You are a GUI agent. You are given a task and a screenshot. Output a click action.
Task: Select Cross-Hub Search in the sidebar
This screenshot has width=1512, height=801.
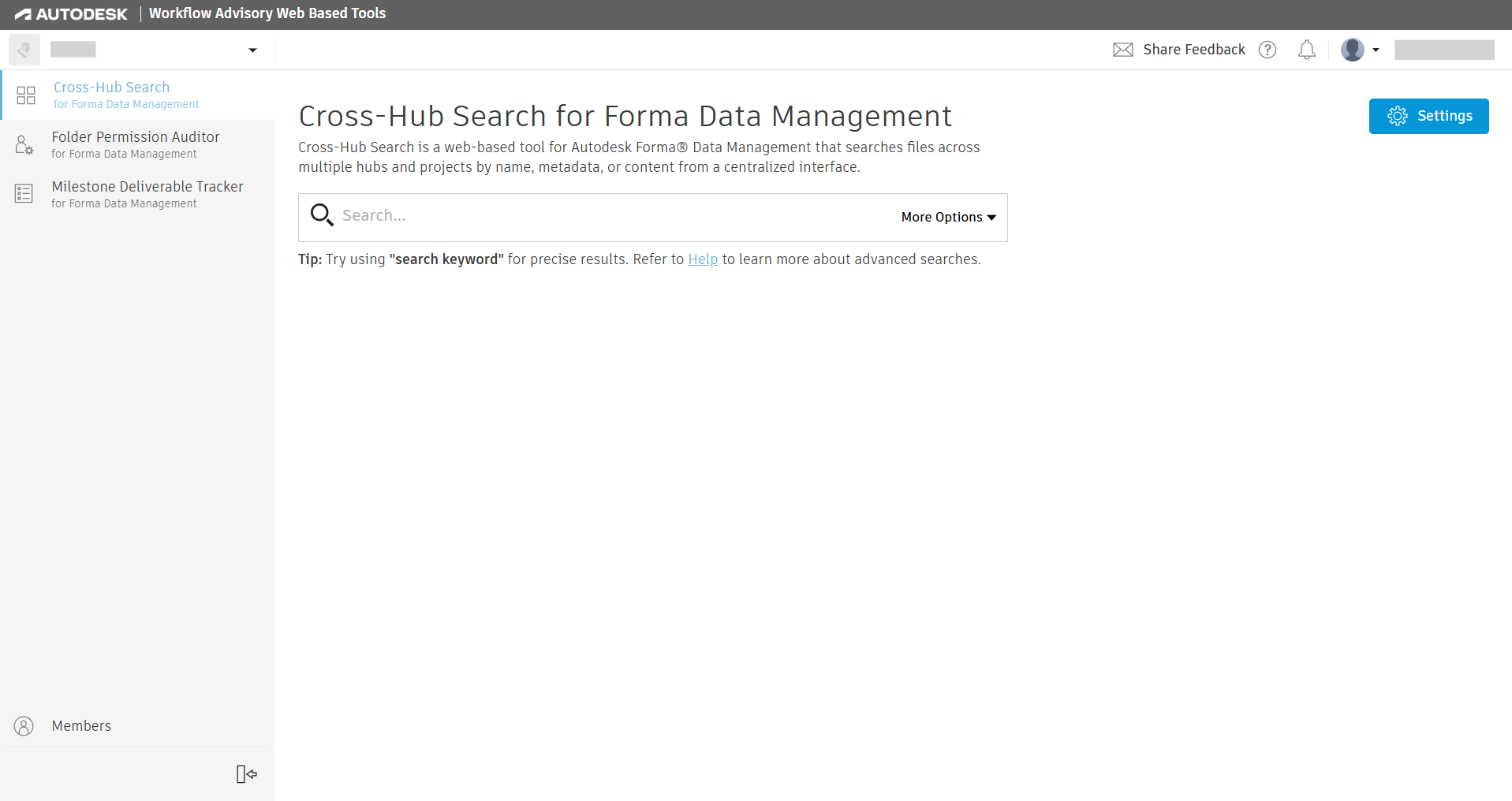pyautogui.click(x=138, y=95)
